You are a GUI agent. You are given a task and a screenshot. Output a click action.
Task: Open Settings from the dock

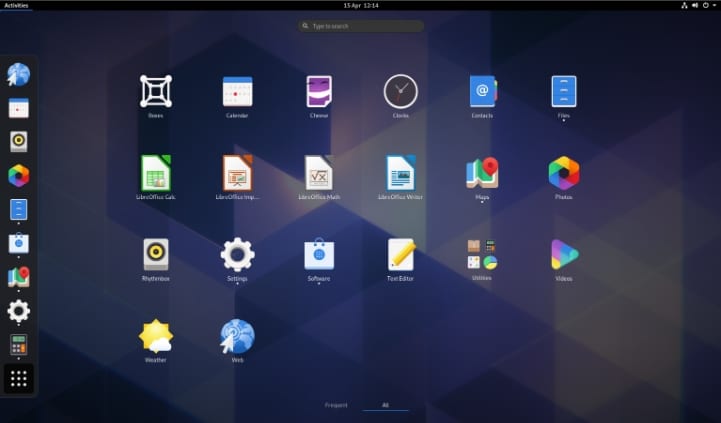18,311
